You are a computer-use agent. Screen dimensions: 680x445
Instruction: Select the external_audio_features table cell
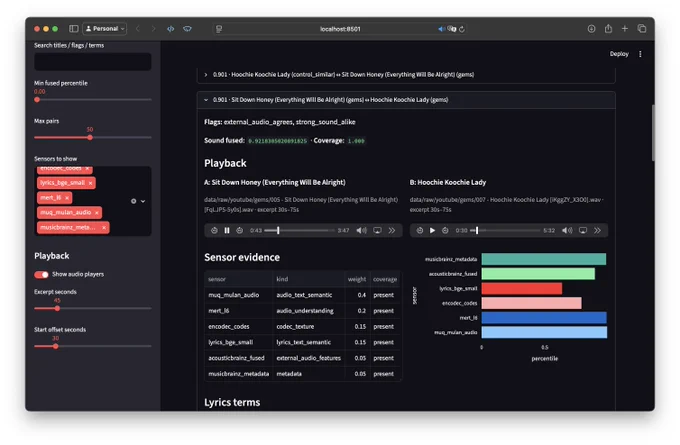(x=308, y=358)
